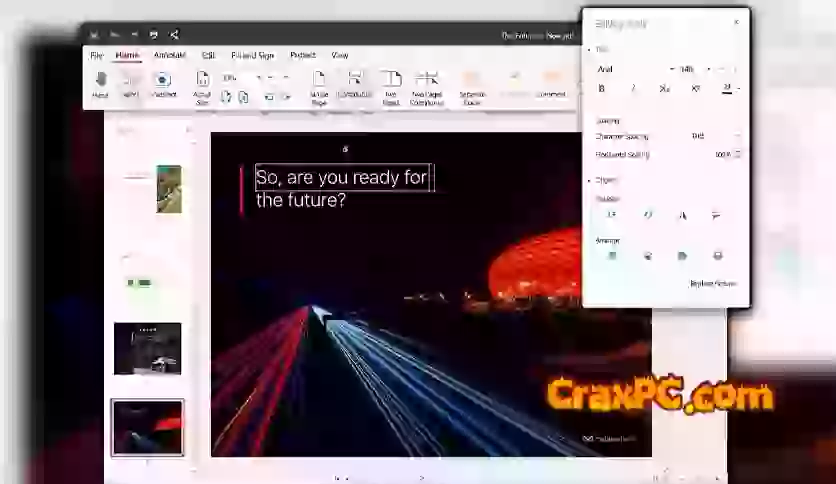
Task: Click the Comment tool in ribbon
Action: [550, 84]
